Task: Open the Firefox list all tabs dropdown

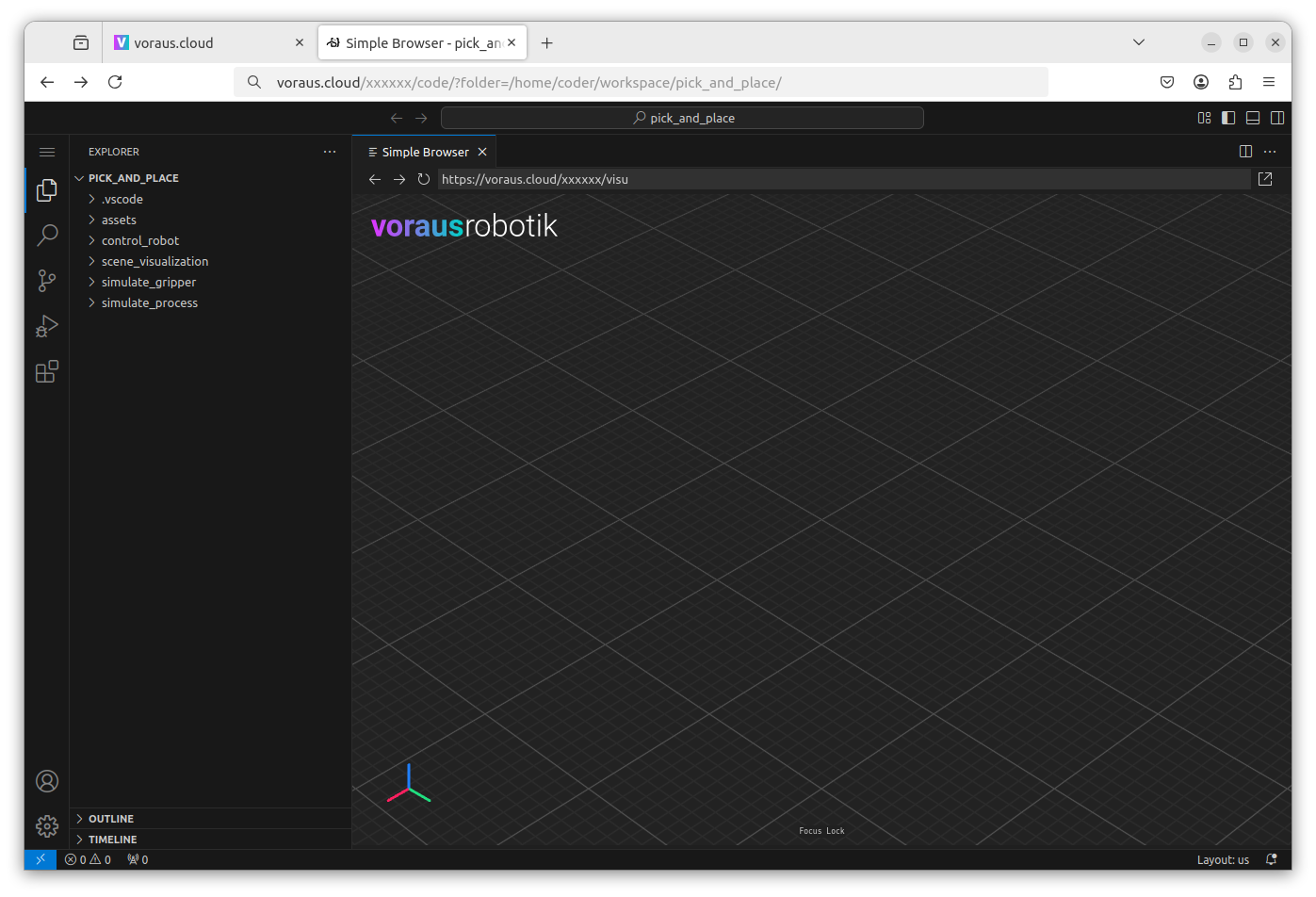Action: coord(1139,42)
